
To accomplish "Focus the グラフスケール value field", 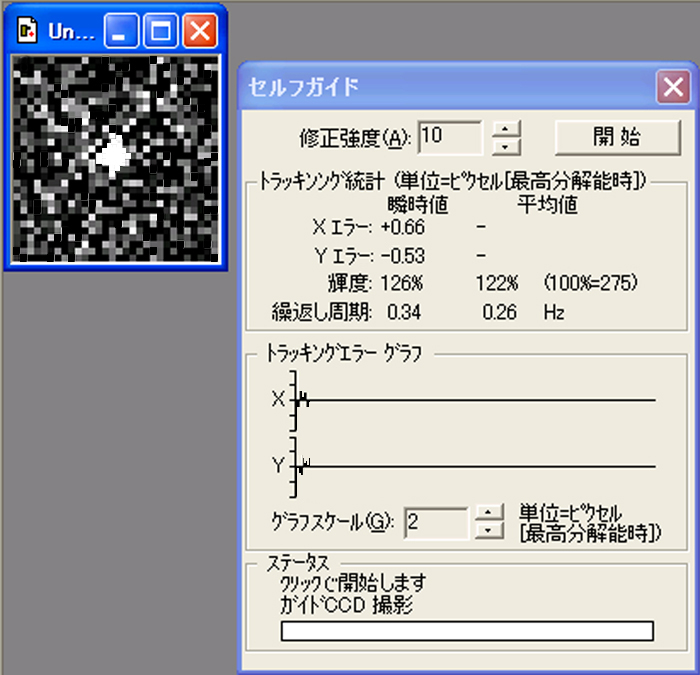I will (436, 522).
